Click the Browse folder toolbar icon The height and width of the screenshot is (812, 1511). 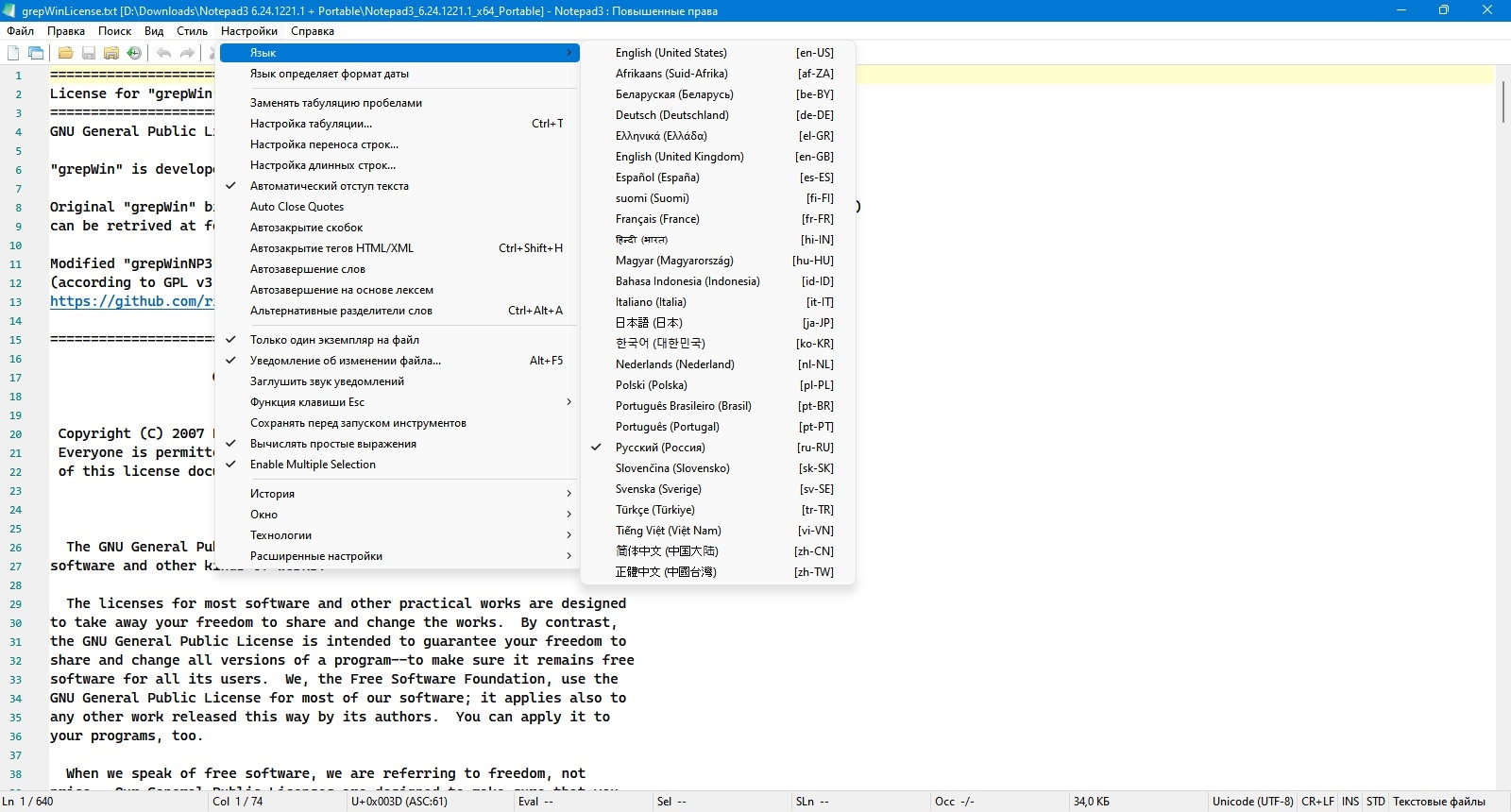[x=111, y=53]
